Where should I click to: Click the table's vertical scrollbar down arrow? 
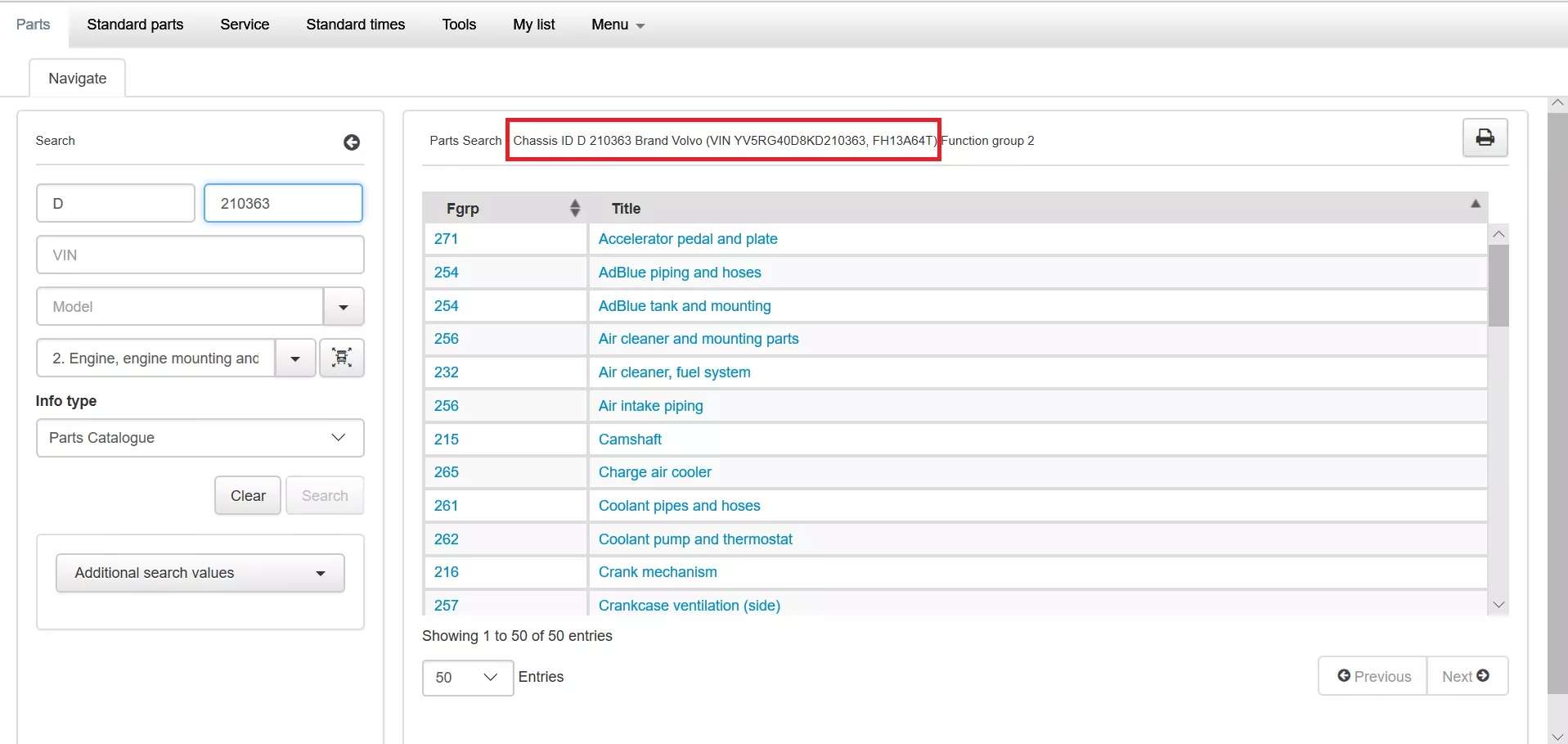1498,605
